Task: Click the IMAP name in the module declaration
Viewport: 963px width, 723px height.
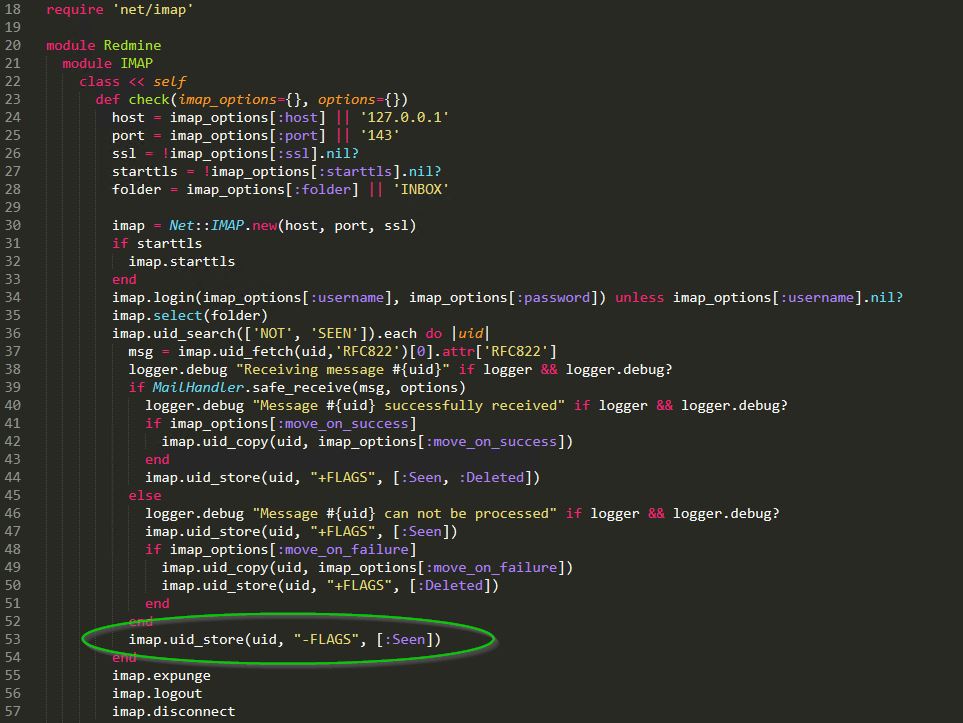Action: pyautogui.click(x=136, y=63)
